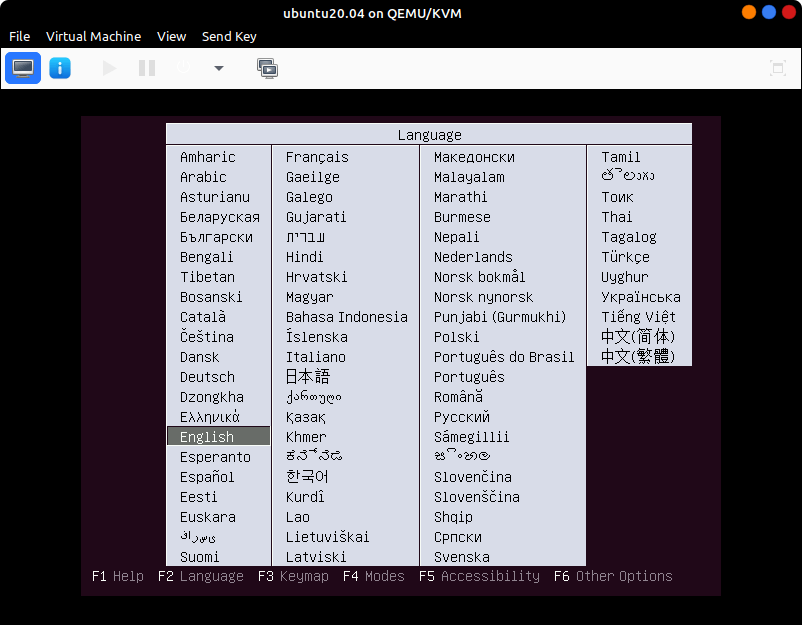Open the Virtual Machine menu

pyautogui.click(x=93, y=36)
